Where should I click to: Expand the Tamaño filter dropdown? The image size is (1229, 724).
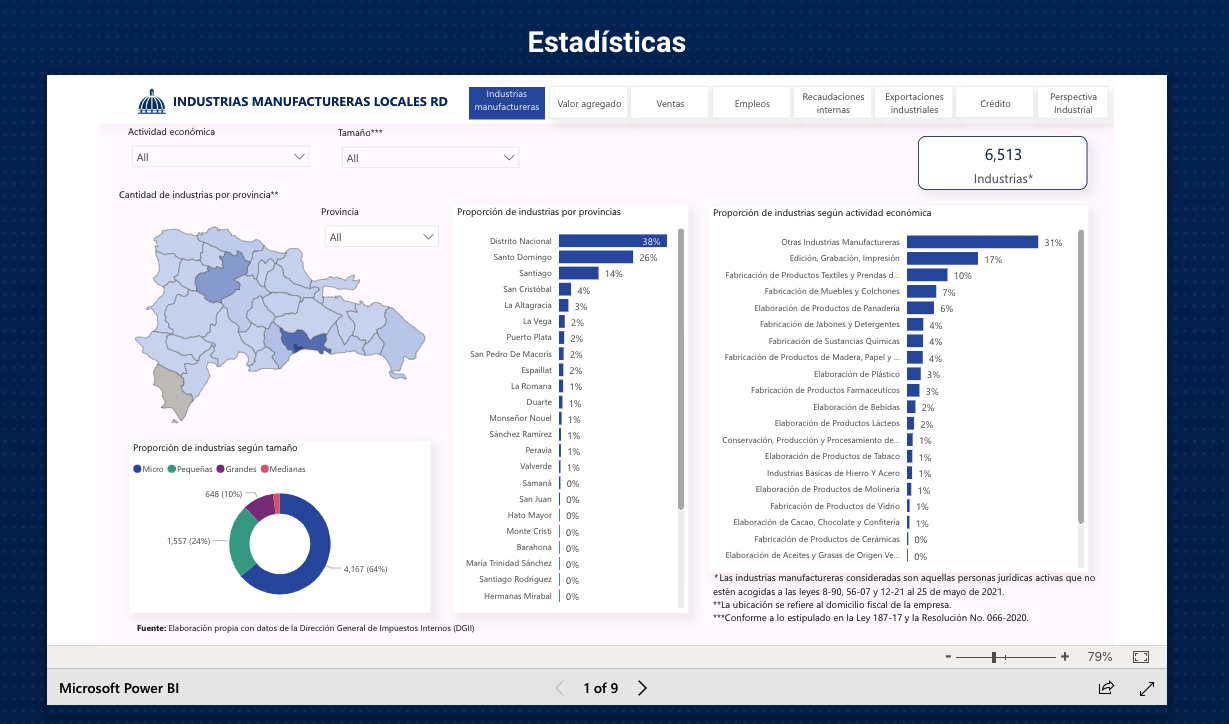tap(430, 158)
